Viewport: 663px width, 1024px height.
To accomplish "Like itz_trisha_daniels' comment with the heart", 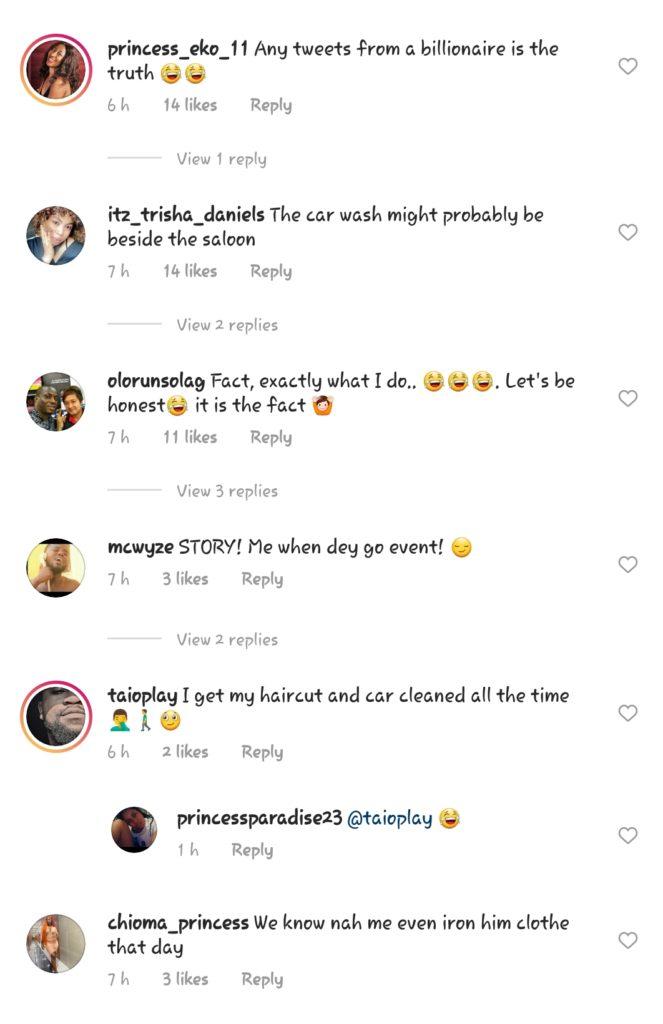I will click(627, 233).
